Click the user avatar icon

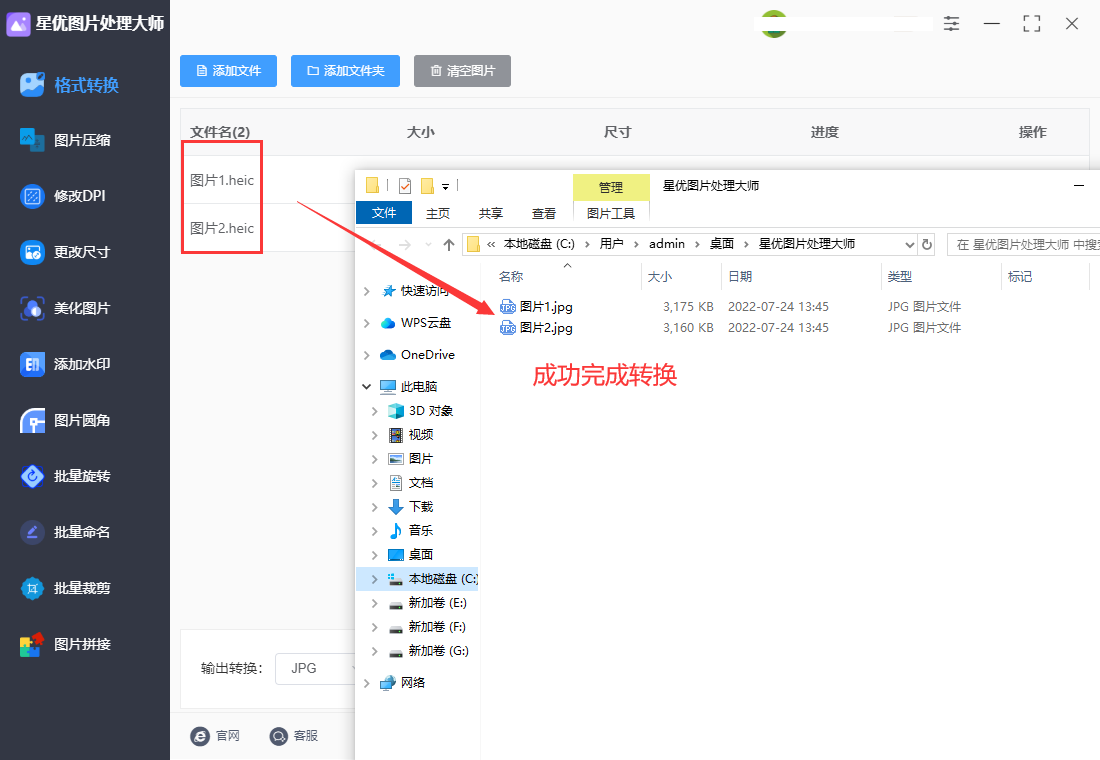[x=773, y=24]
